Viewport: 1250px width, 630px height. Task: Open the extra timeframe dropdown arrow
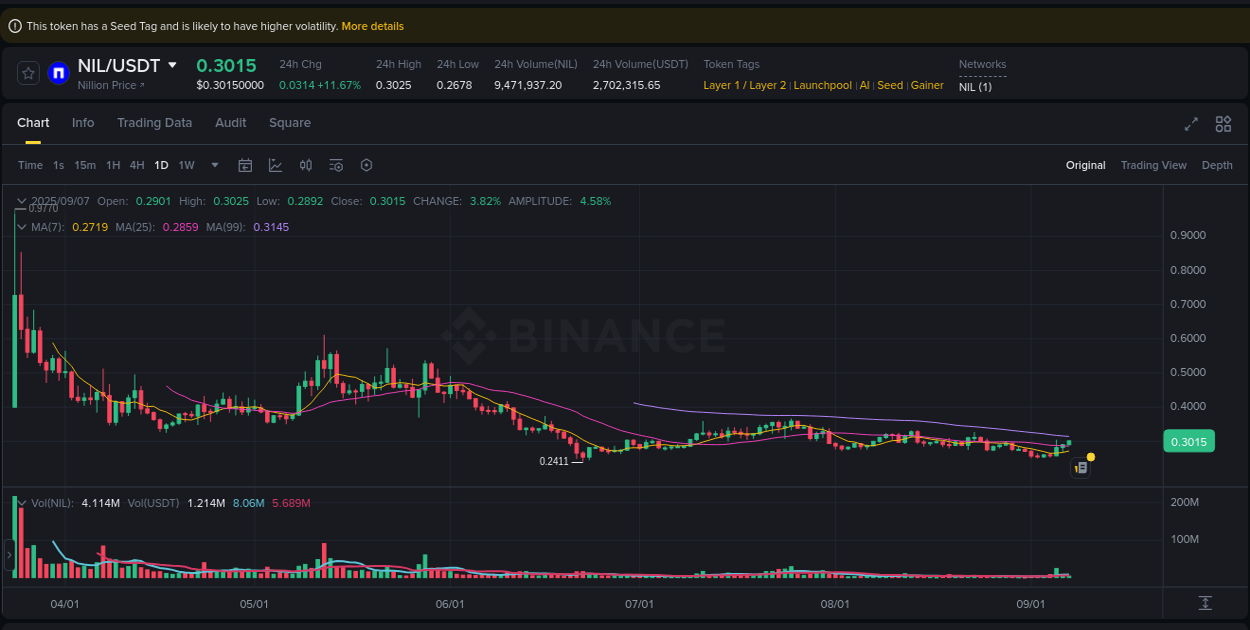click(214, 165)
